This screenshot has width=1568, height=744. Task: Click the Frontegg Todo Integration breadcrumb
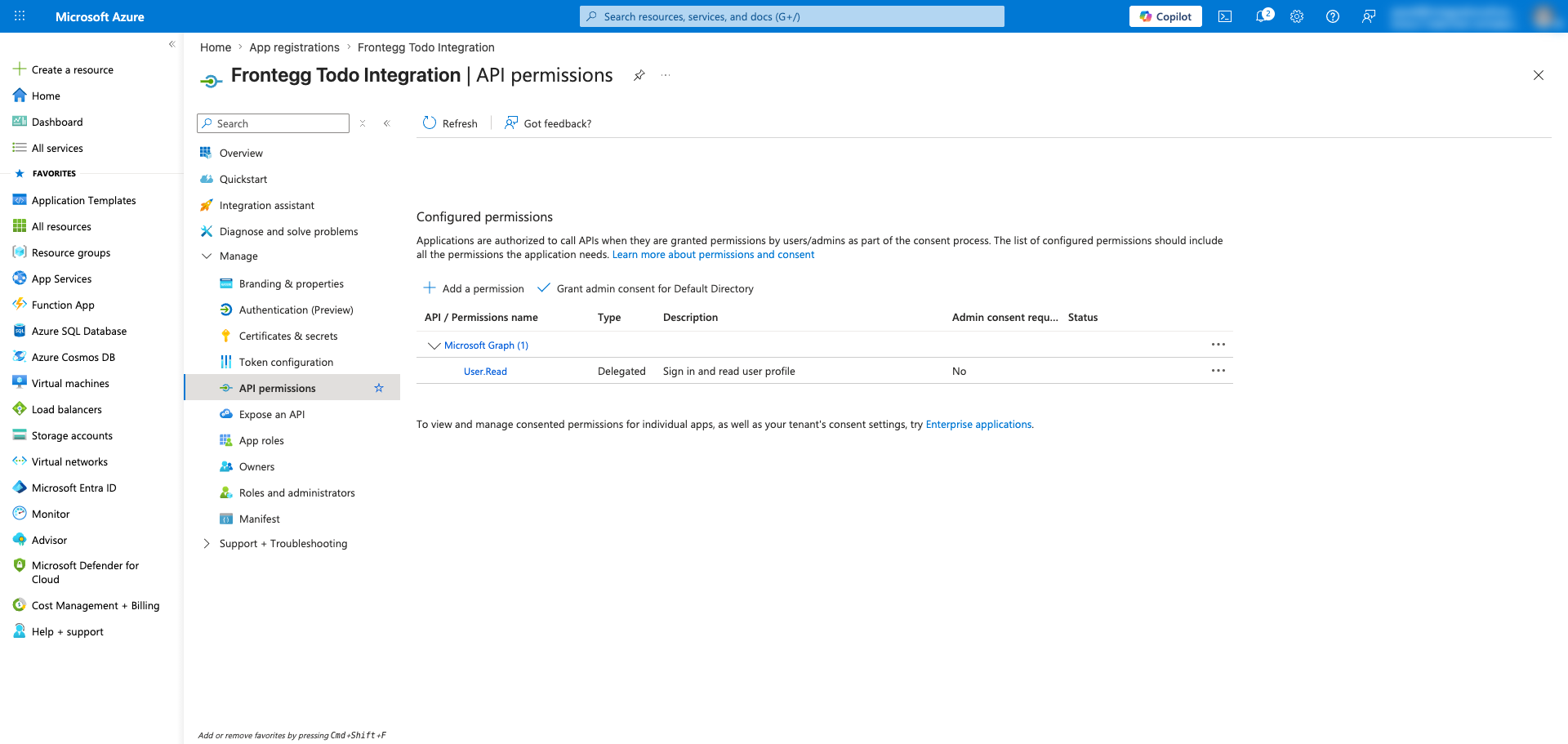pos(425,47)
